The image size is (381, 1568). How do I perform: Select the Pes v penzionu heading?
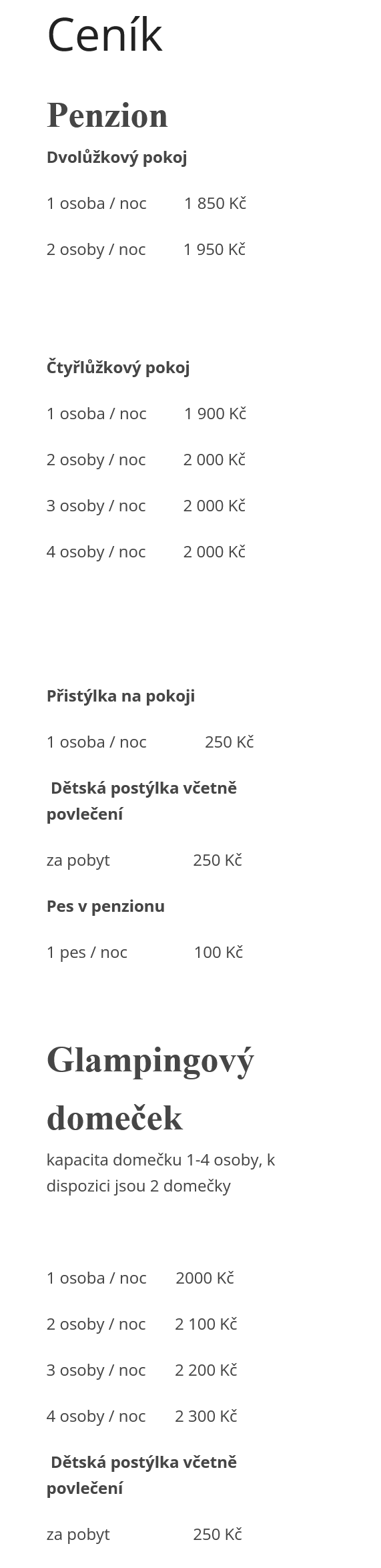pyautogui.click(x=105, y=906)
